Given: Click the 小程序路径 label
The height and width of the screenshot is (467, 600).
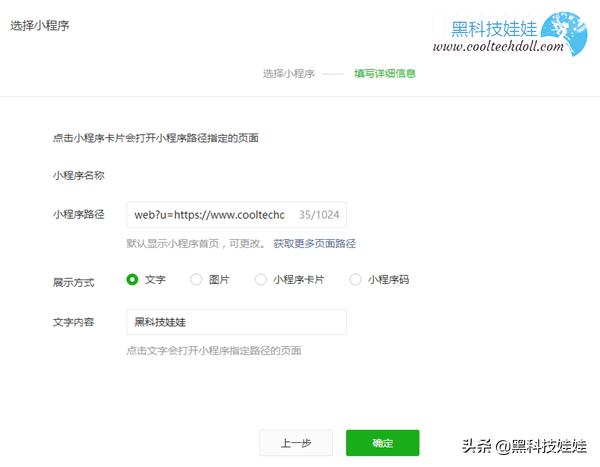Looking at the screenshot, I should pyautogui.click(x=78, y=214).
